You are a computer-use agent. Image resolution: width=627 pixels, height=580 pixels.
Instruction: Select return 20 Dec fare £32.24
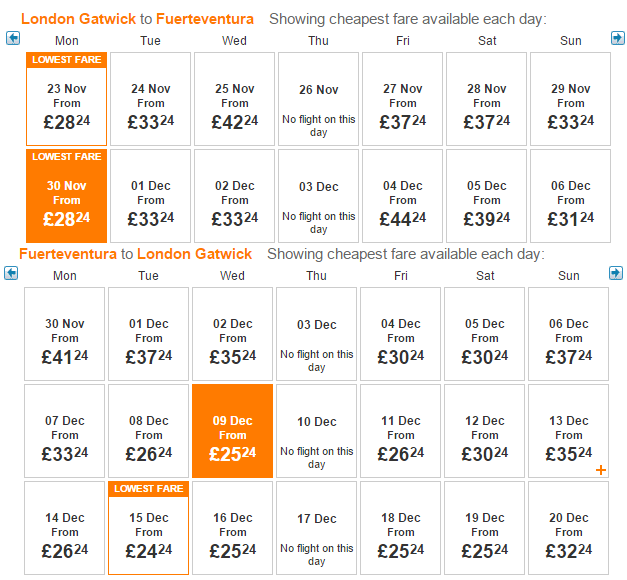568,528
